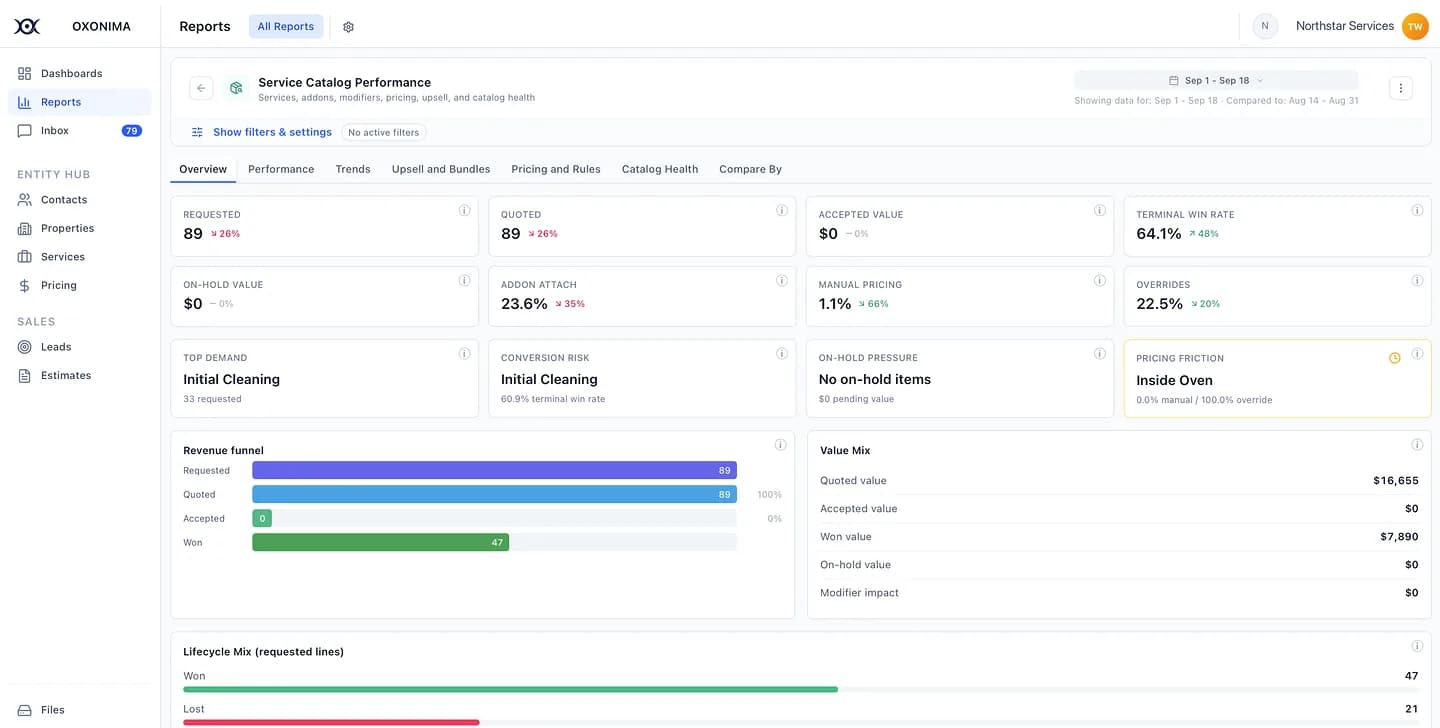
Task: Open the Catalog Health tab
Action: click(x=660, y=169)
